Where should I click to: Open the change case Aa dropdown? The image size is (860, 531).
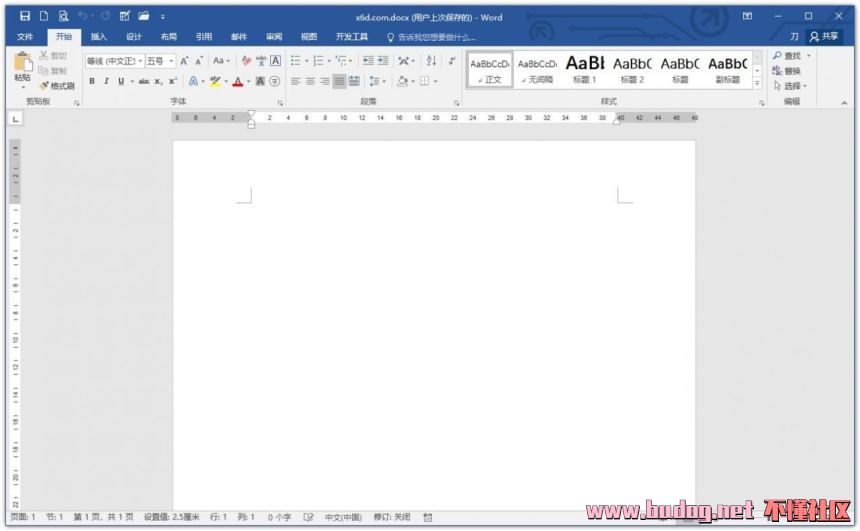coord(221,60)
